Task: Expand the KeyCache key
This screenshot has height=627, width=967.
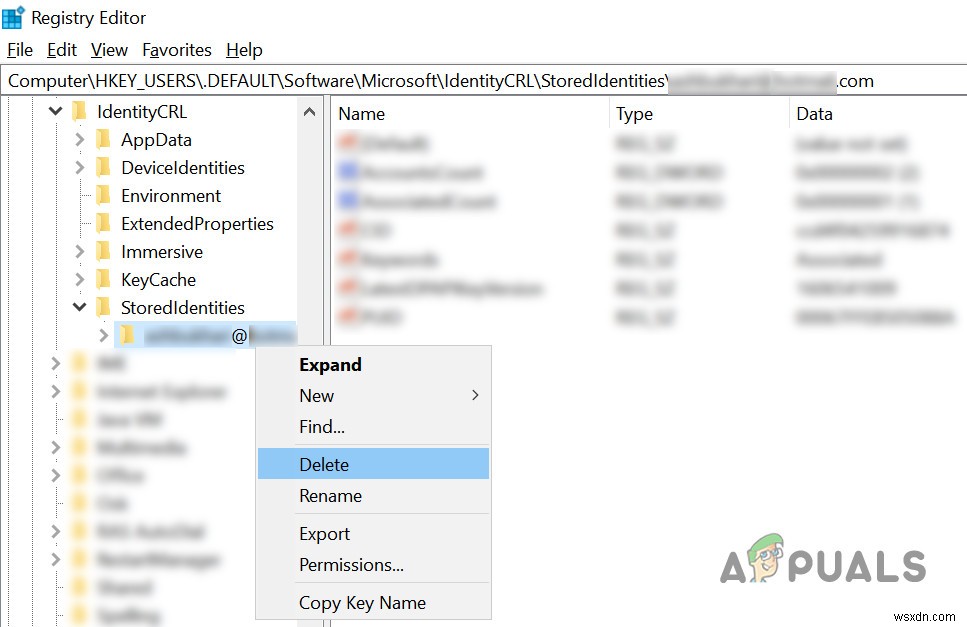Action: 80,280
